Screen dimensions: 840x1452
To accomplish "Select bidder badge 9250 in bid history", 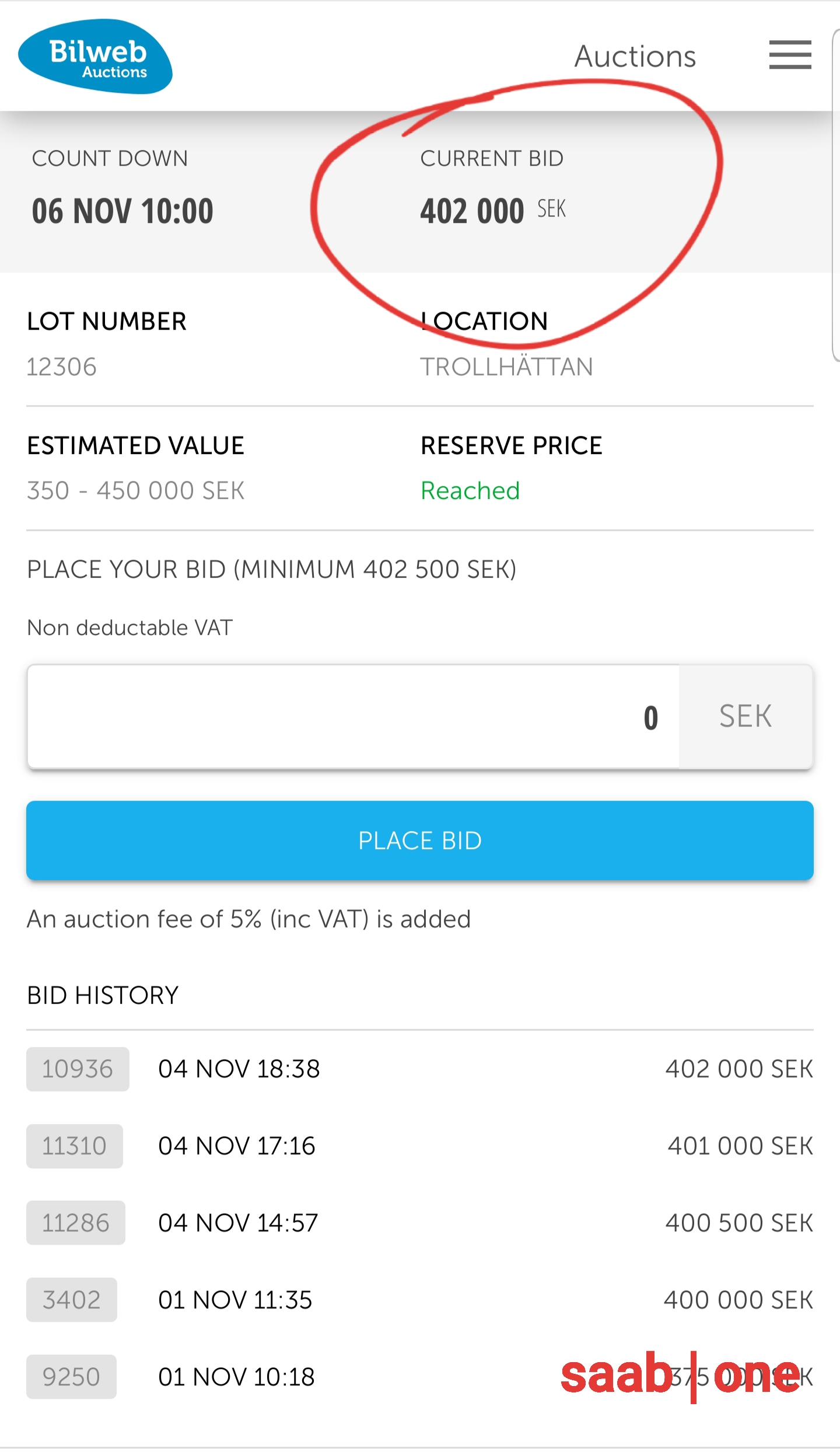I will coord(71,1377).
